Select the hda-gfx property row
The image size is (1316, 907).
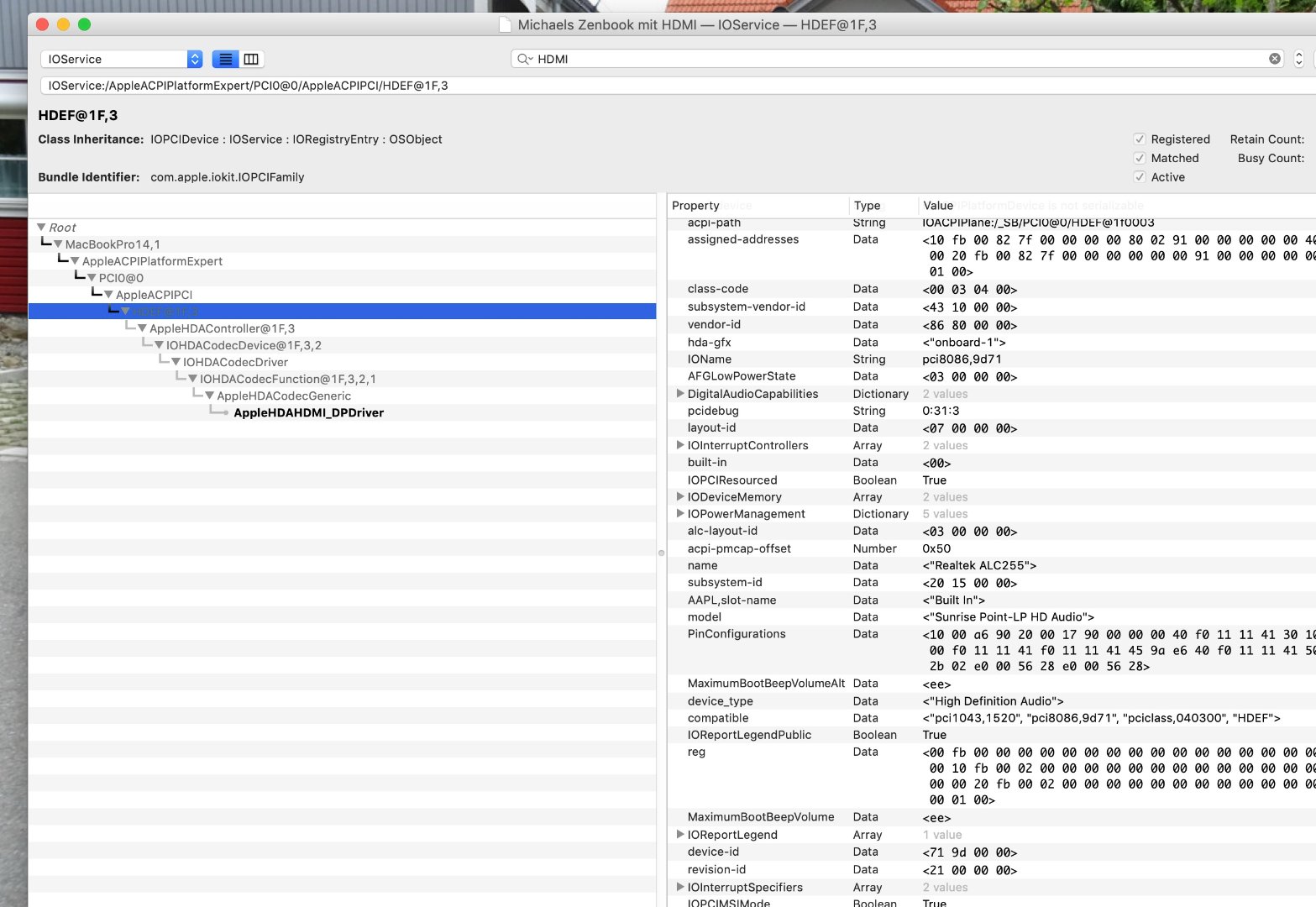point(992,343)
